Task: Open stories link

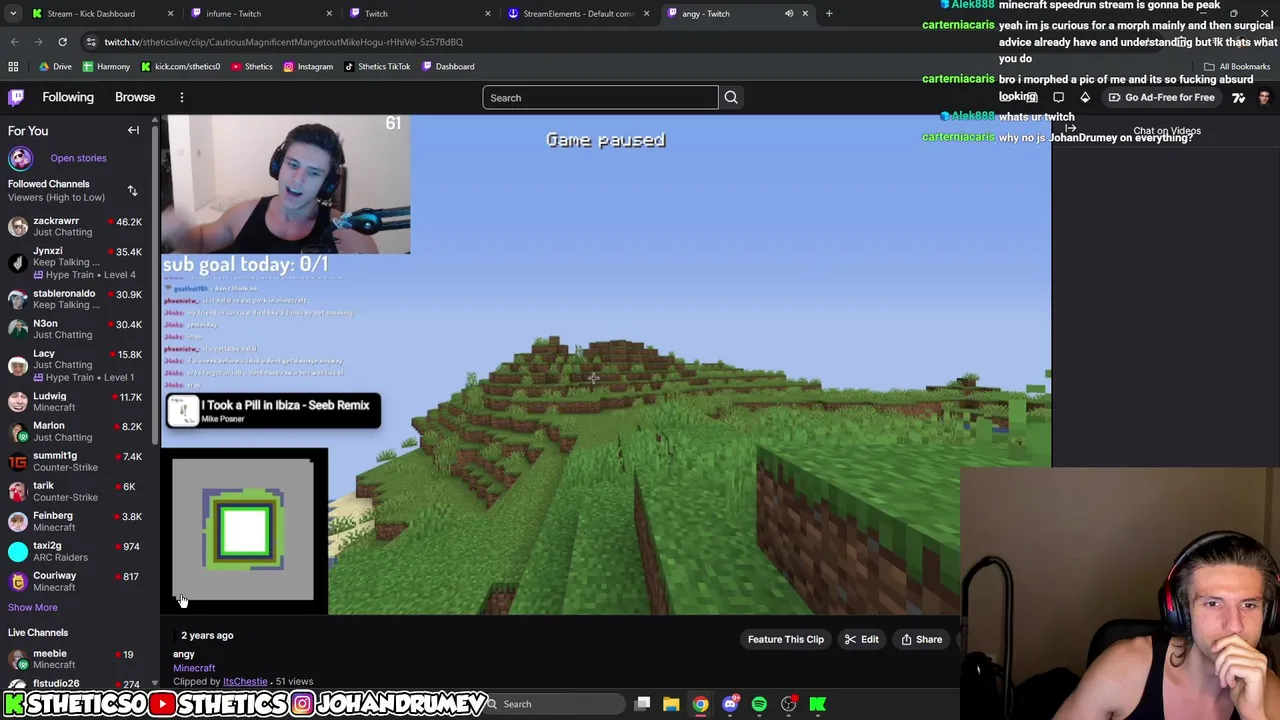Action: (x=78, y=158)
